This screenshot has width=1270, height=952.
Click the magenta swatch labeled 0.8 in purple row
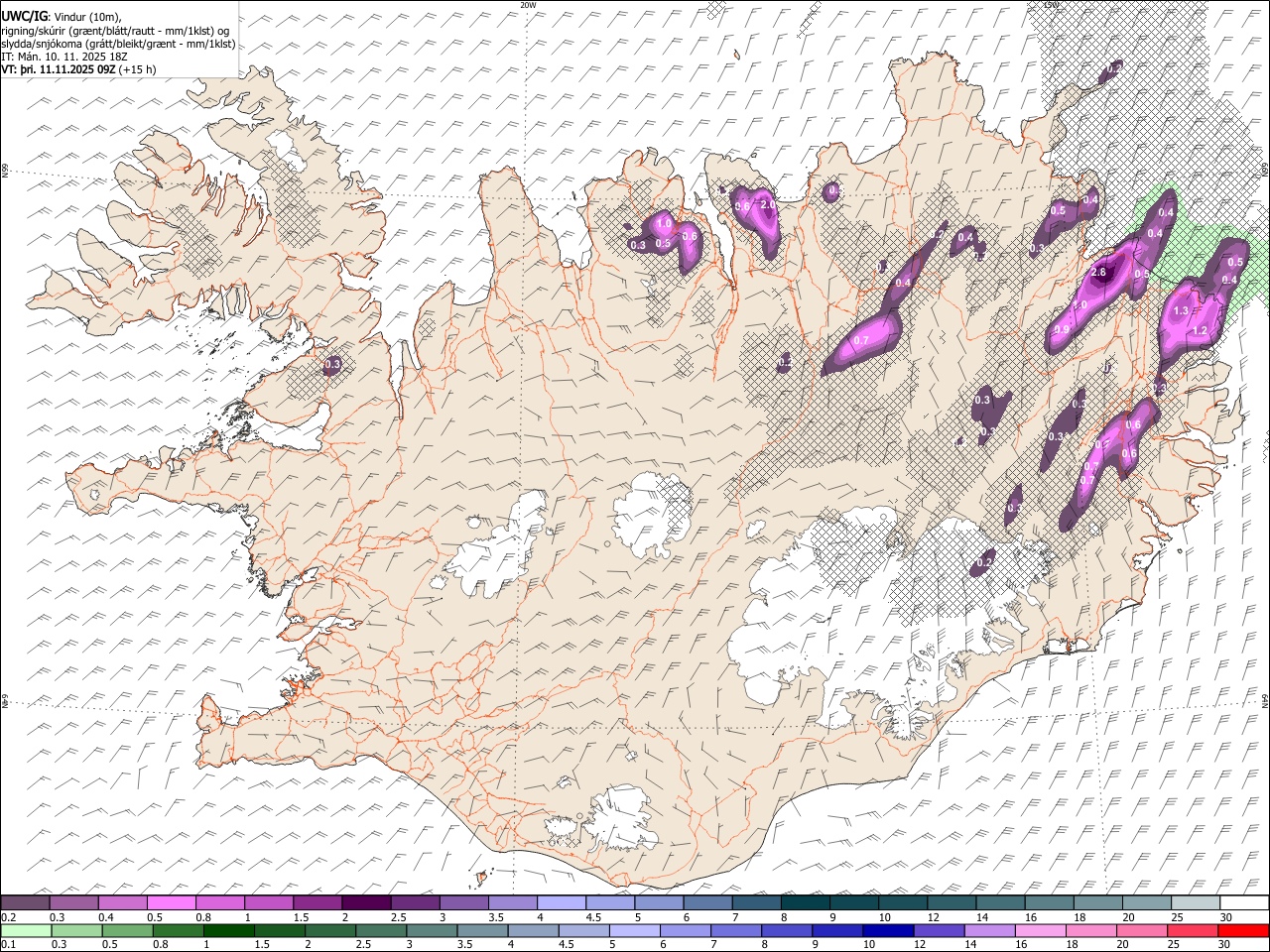tap(220, 902)
